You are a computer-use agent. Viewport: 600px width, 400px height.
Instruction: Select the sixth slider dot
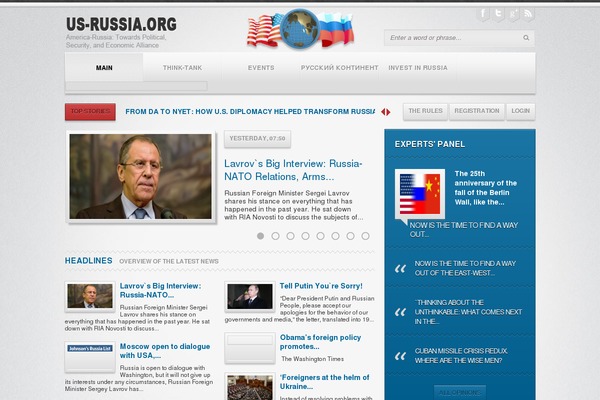[335, 236]
